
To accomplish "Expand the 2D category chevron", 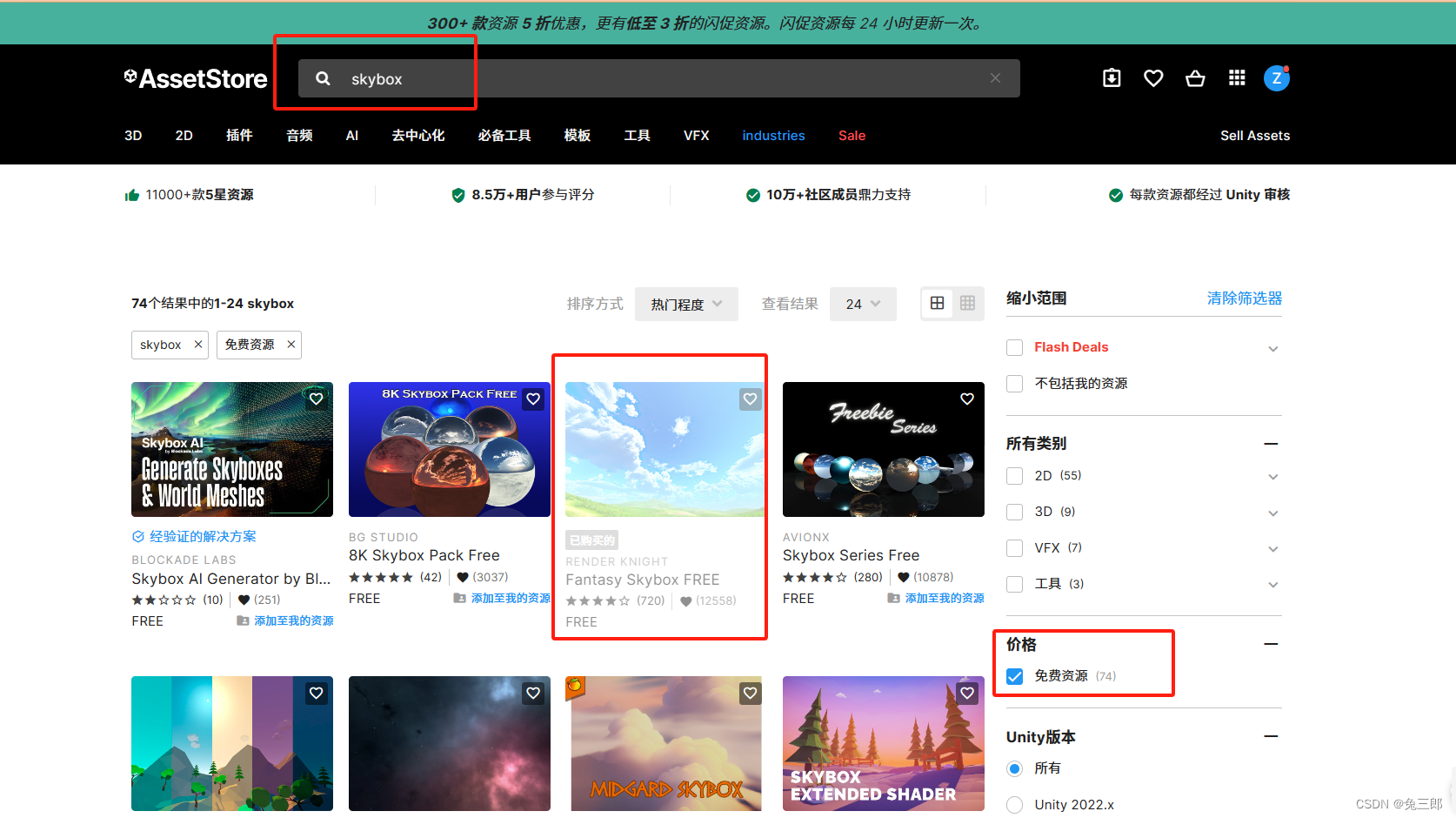I will point(1272,477).
